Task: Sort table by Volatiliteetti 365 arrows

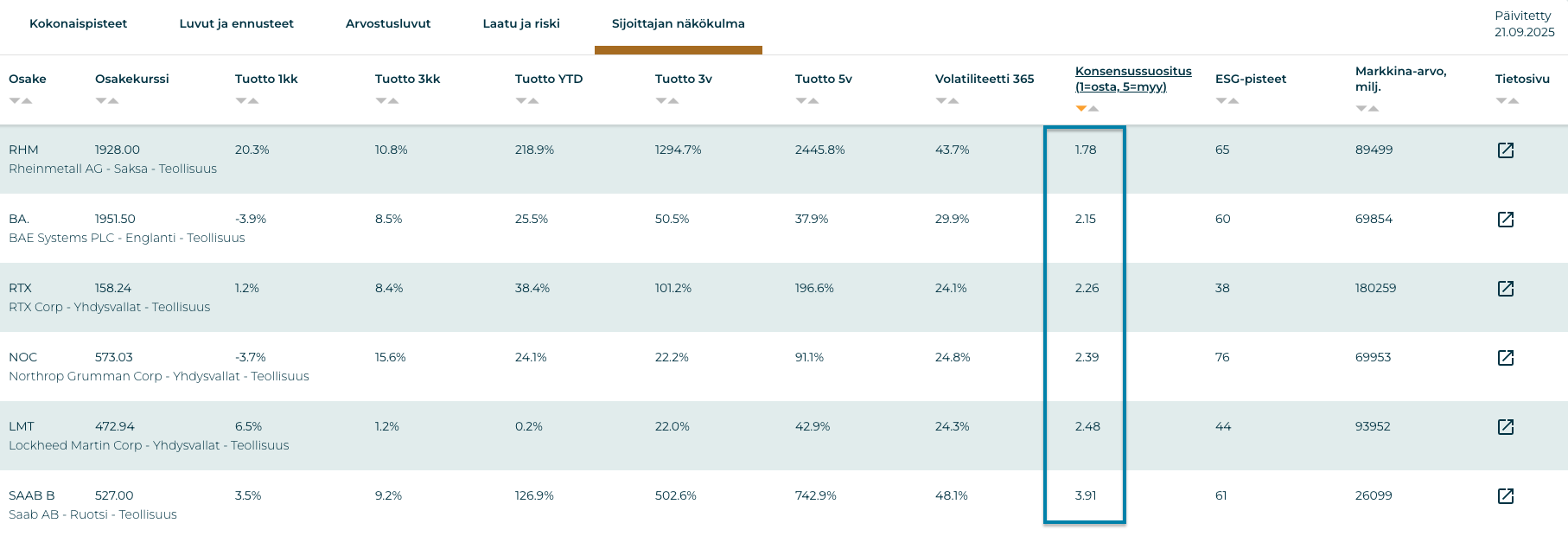Action: click(x=947, y=101)
